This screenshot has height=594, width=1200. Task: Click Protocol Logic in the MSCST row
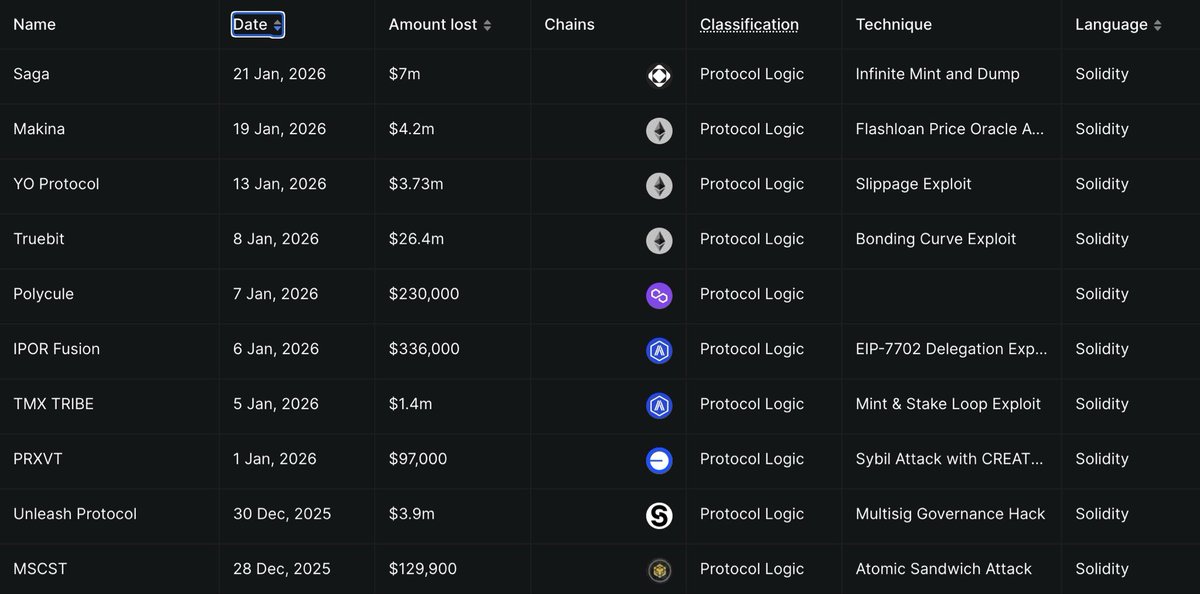coord(752,569)
